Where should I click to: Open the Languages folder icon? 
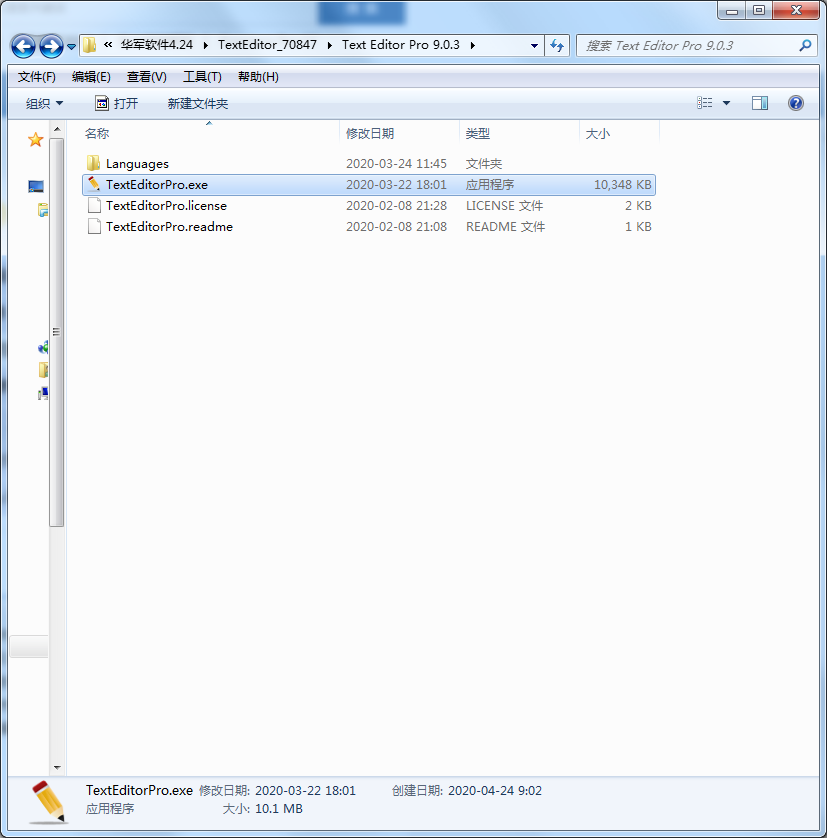pos(94,163)
